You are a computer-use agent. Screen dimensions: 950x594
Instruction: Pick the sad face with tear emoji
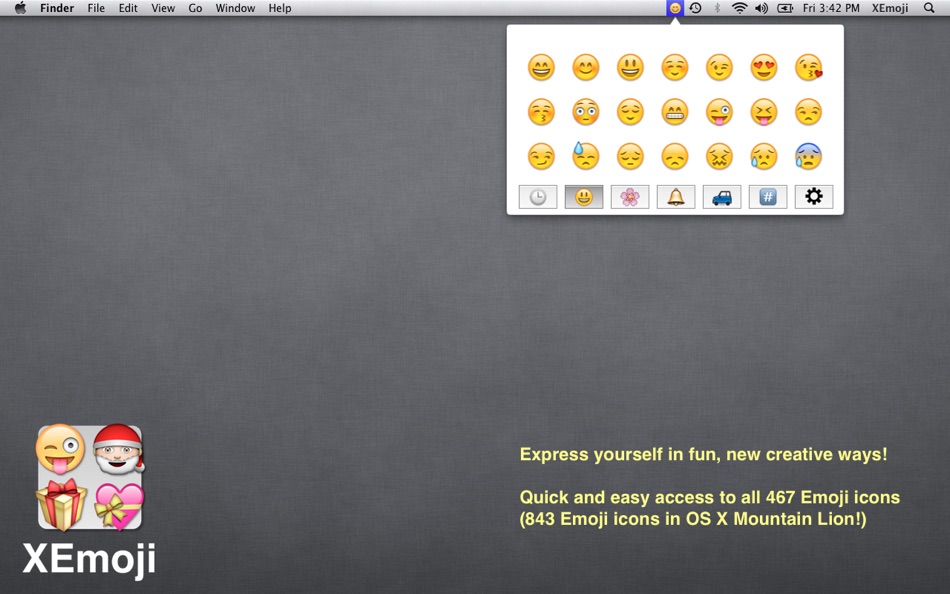click(x=764, y=156)
